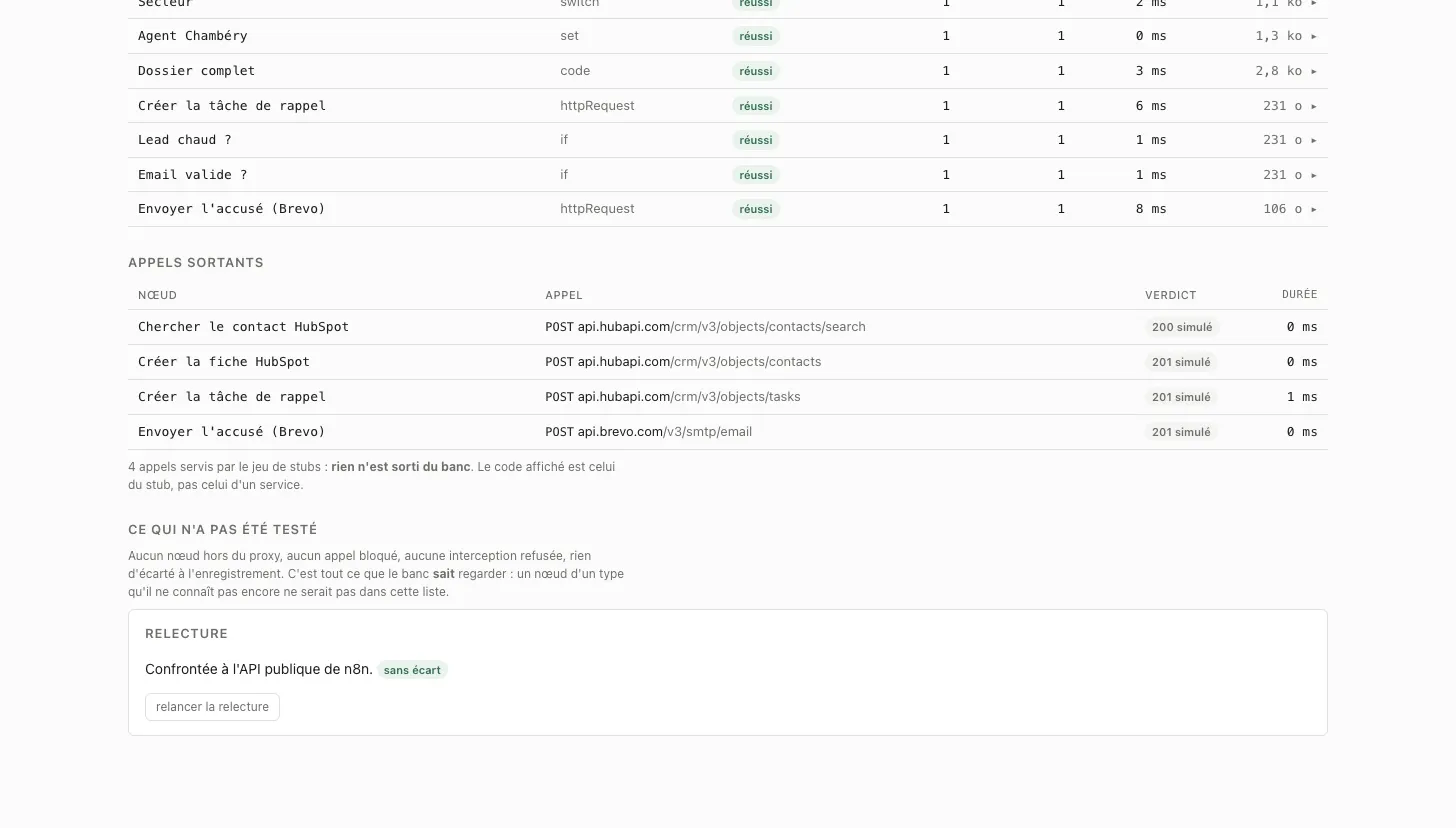Select 'Chercher le contact HubSpot' call row
Image resolution: width=1456 pixels, height=828 pixels.
coord(727,327)
